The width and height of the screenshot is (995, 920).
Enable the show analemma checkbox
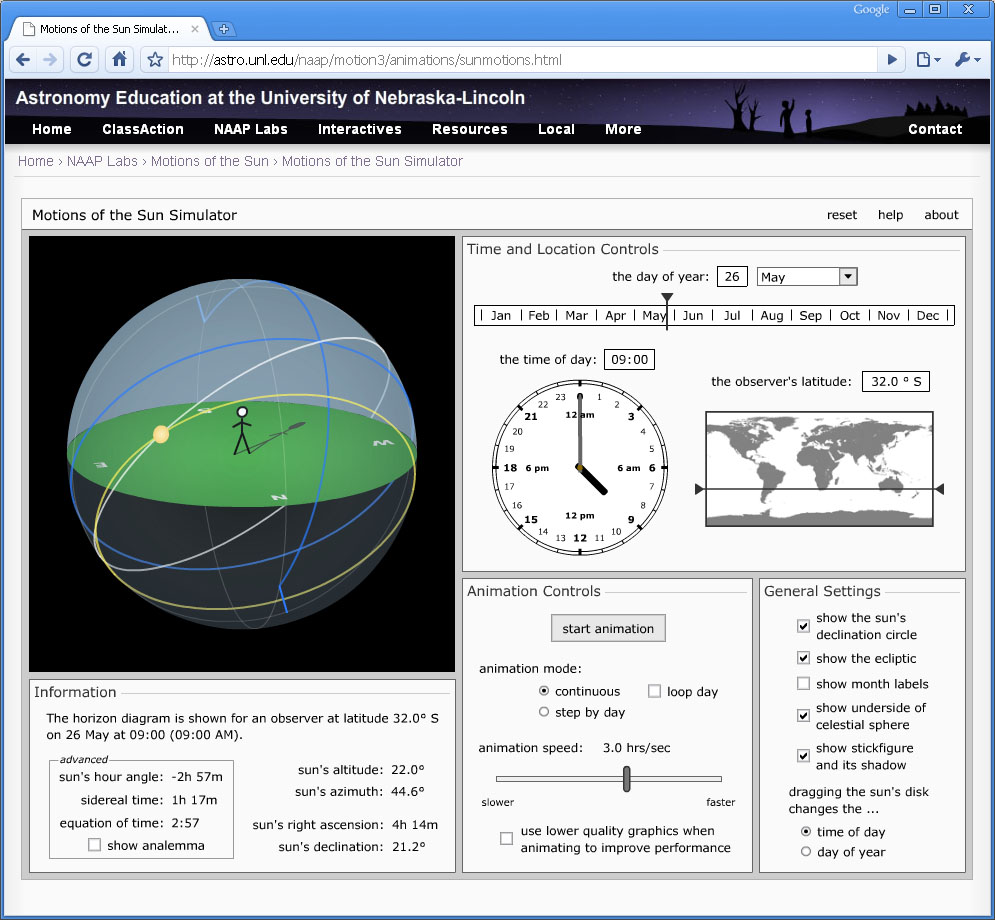click(95, 845)
